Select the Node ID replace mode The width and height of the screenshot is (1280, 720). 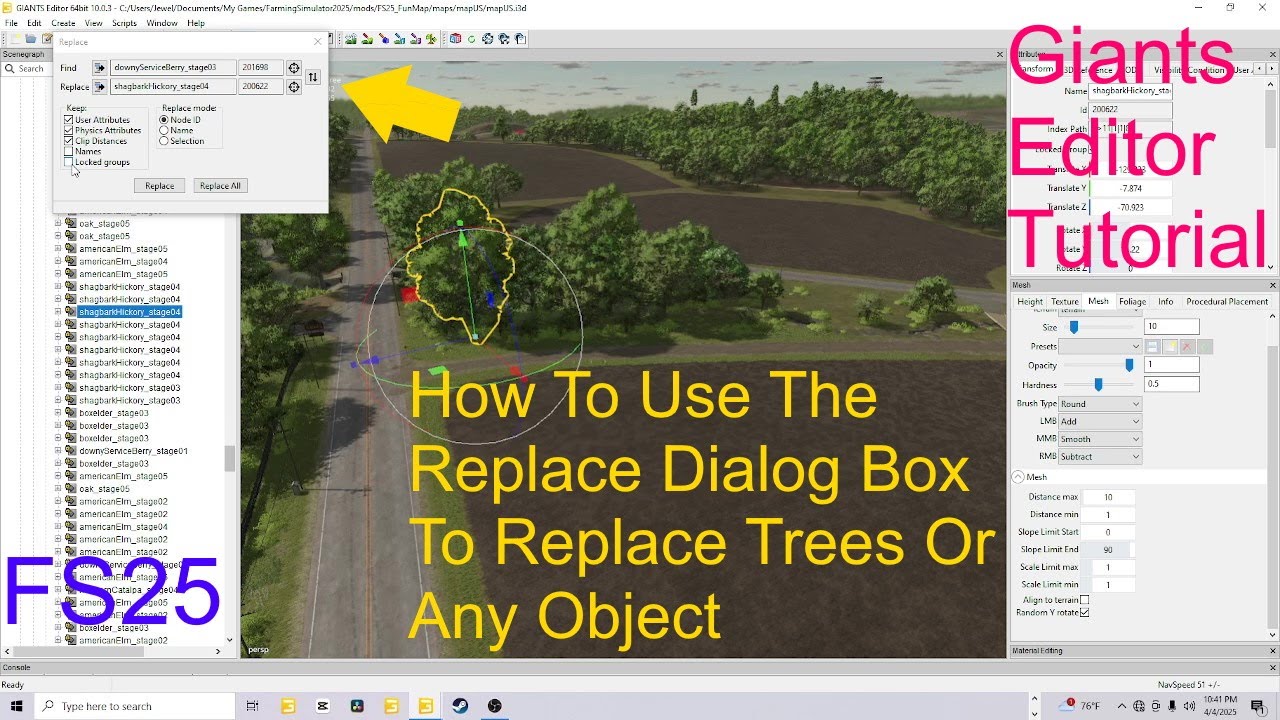pyautogui.click(x=164, y=120)
